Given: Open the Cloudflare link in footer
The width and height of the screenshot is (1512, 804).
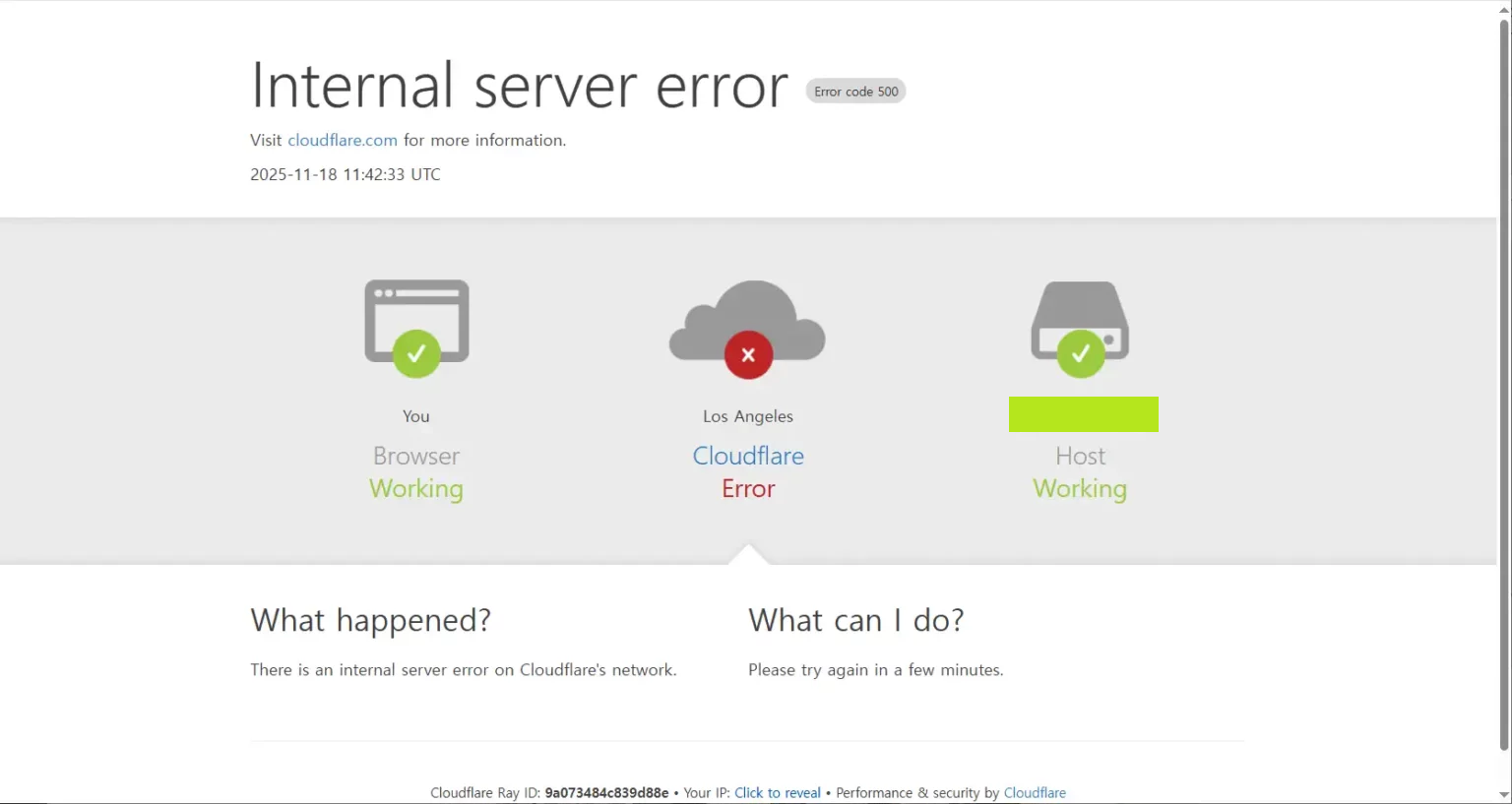Looking at the screenshot, I should [1035, 792].
